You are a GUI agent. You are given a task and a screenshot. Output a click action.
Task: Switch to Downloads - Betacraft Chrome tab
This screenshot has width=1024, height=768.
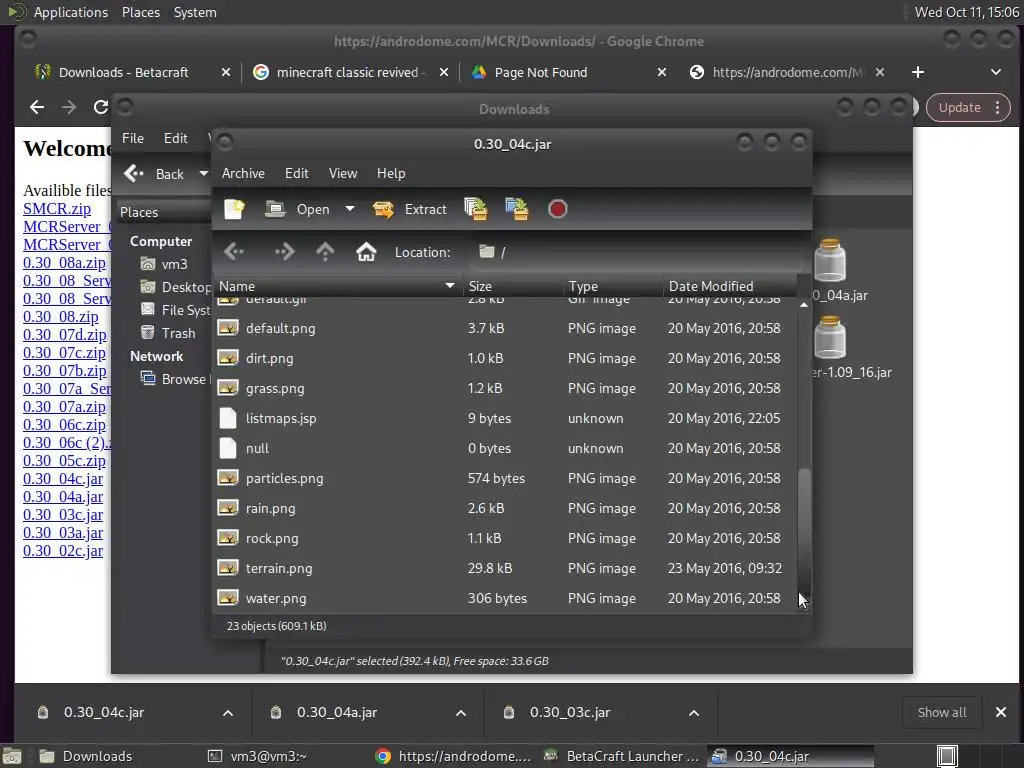(x=123, y=72)
